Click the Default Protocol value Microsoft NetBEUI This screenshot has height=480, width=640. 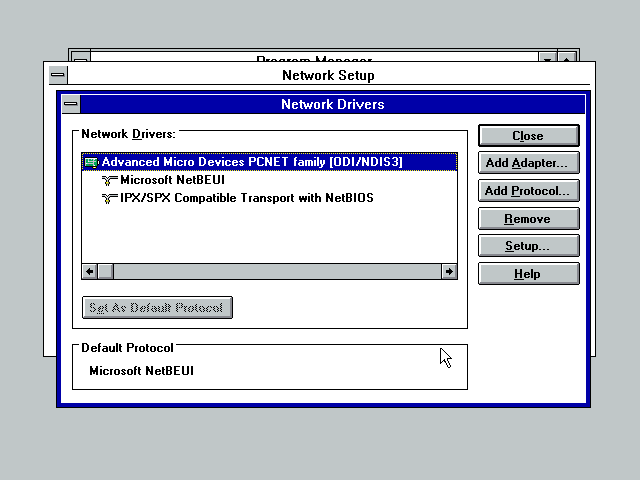coord(141,371)
